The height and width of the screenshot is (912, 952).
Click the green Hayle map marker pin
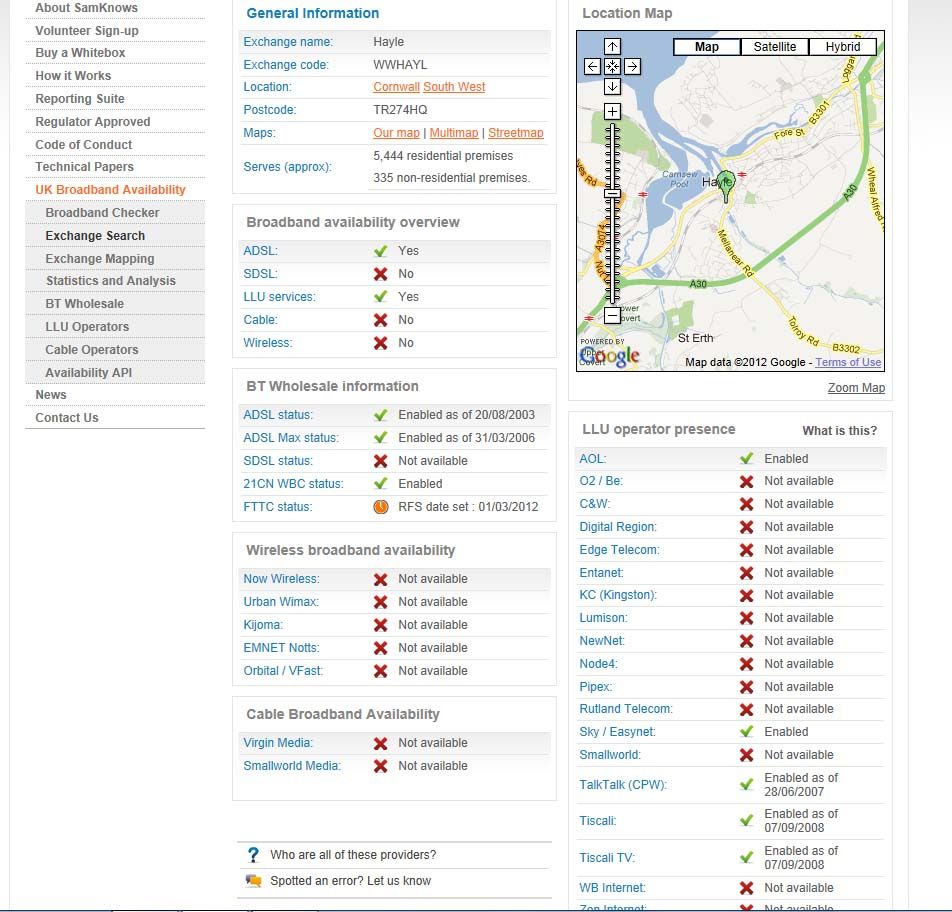click(726, 183)
